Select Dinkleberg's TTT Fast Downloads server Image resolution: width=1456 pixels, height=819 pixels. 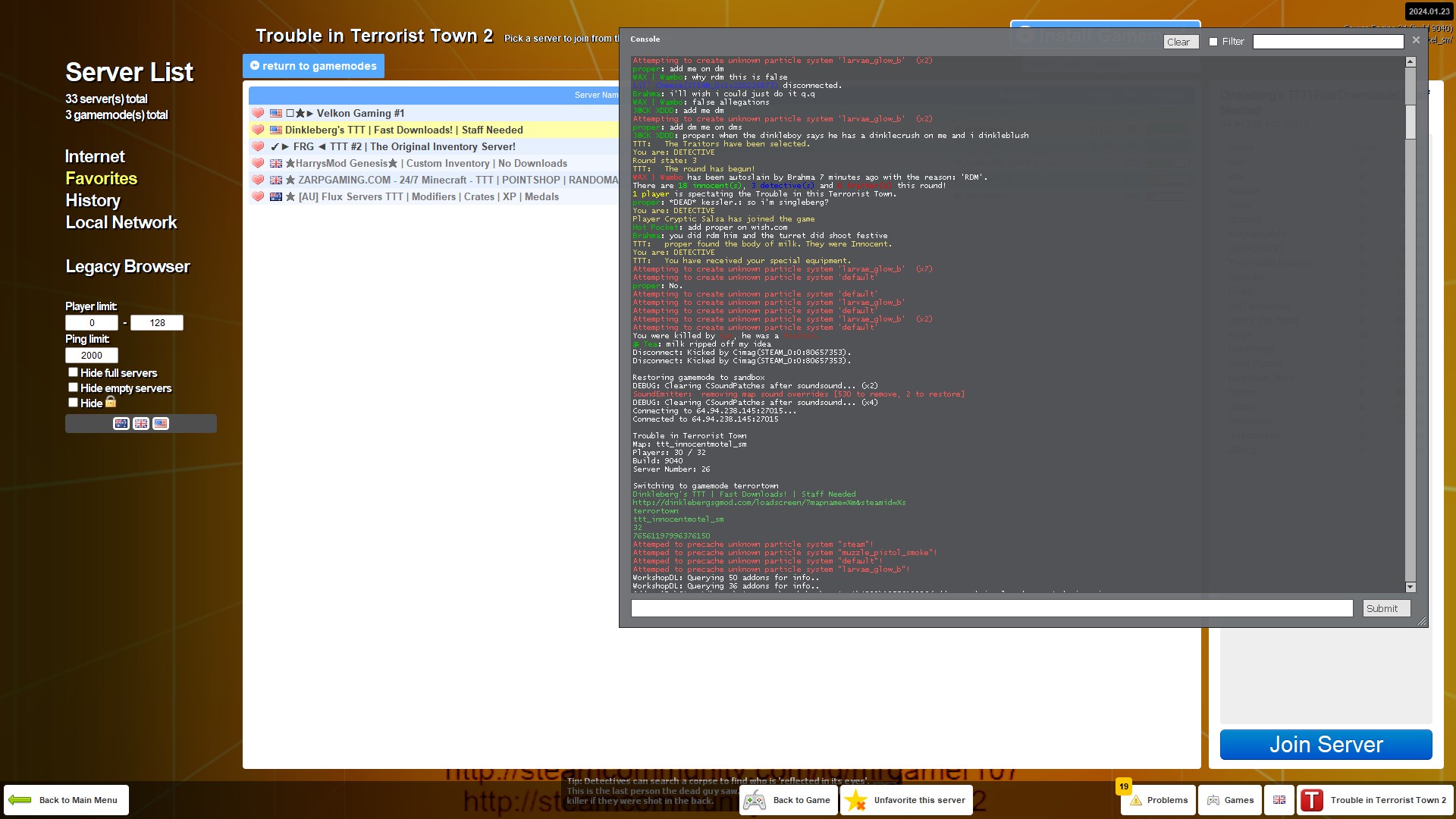434,130
